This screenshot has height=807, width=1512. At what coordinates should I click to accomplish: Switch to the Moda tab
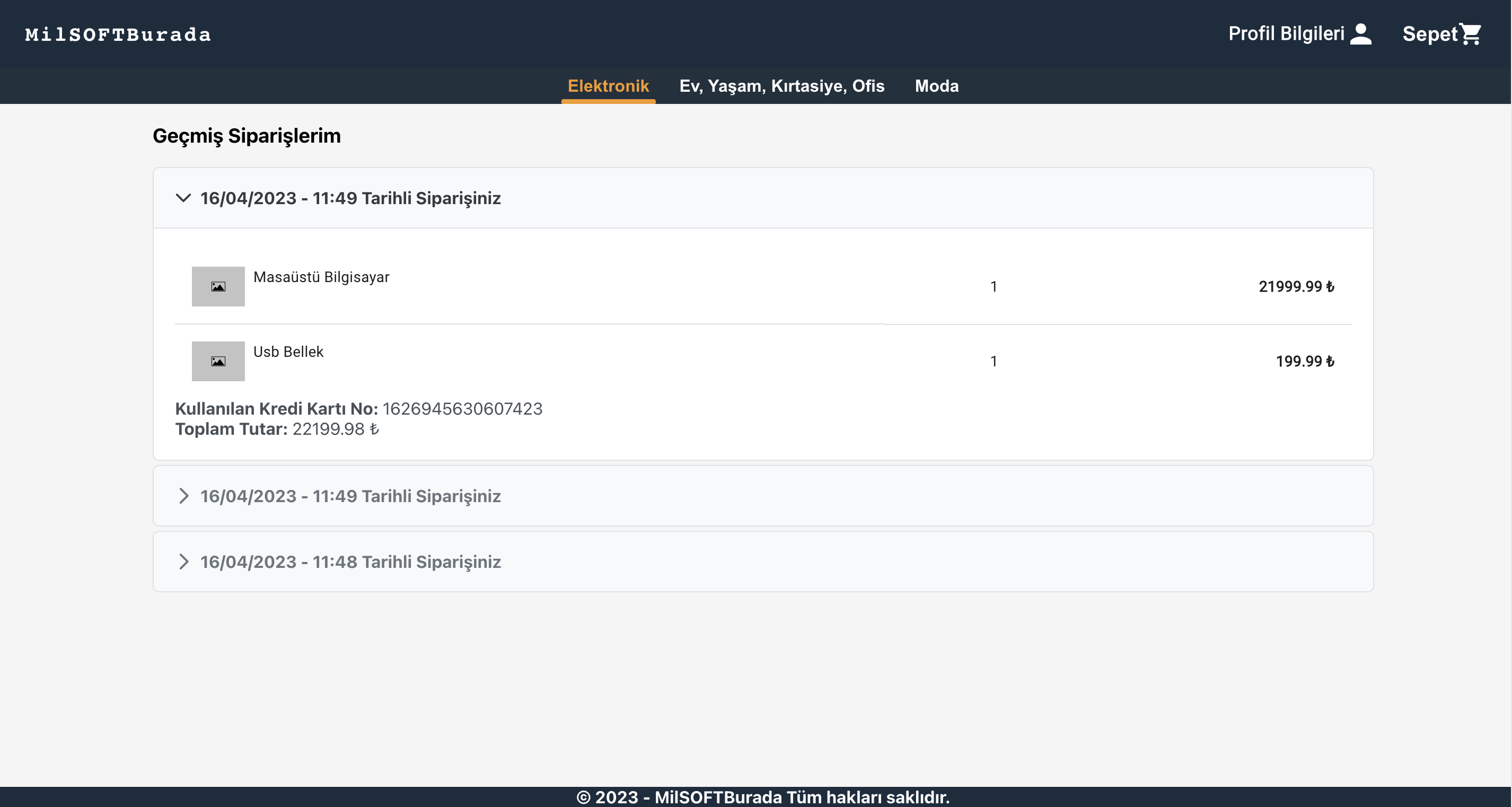tap(936, 86)
